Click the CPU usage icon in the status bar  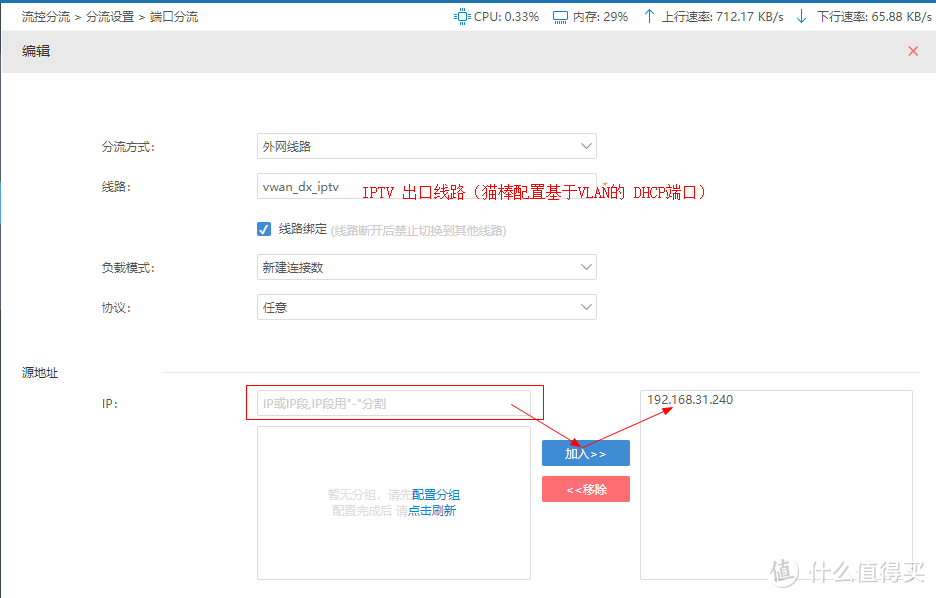click(461, 16)
